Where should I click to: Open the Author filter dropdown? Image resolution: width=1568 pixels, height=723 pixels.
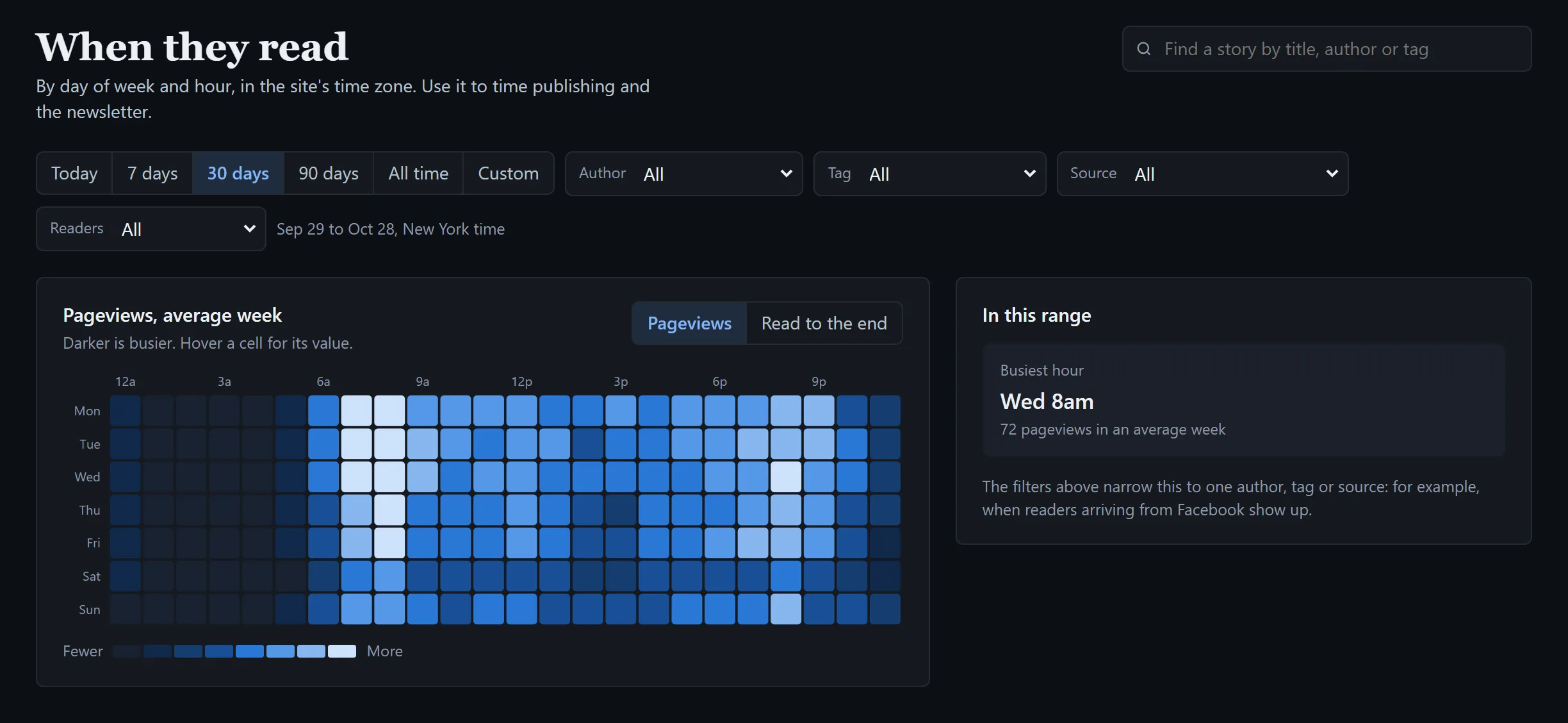(x=684, y=174)
